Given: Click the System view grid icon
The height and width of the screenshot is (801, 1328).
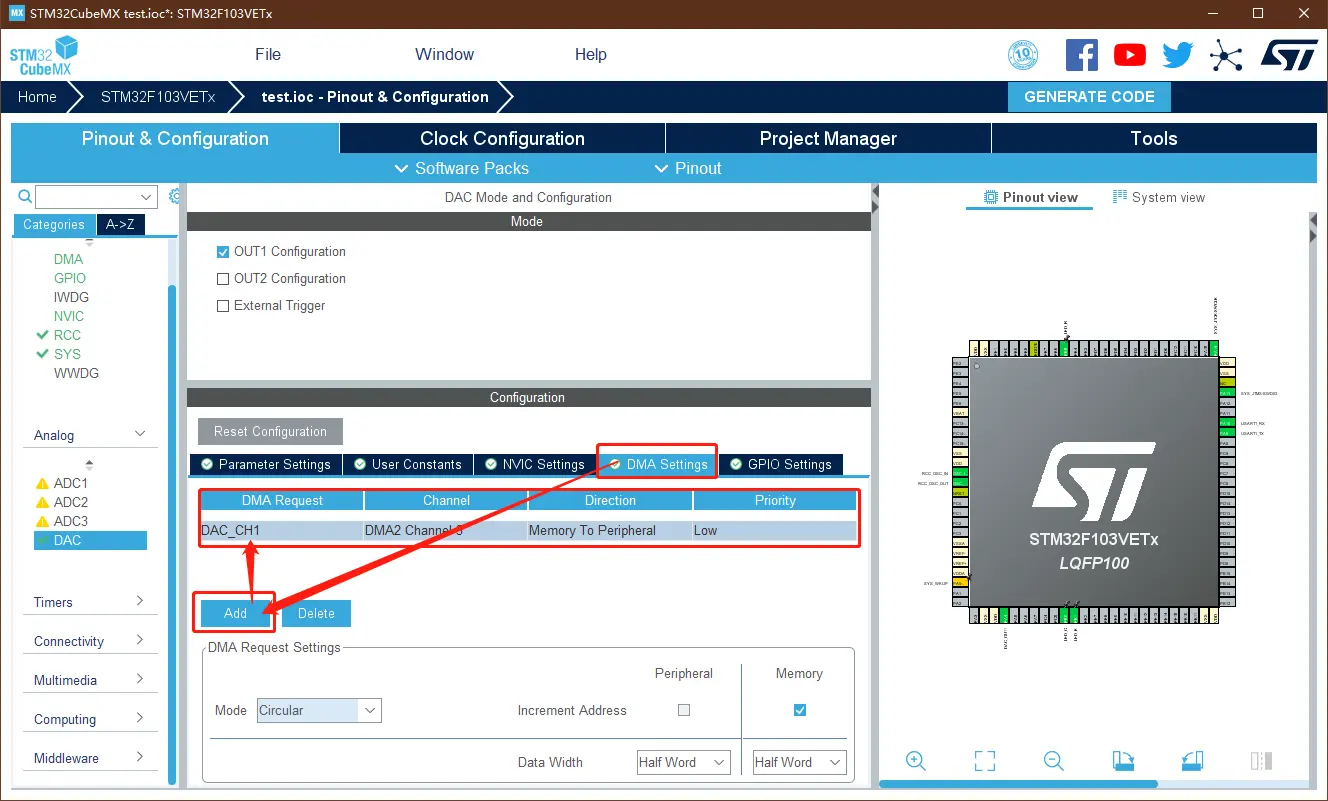Looking at the screenshot, I should pyautogui.click(x=1120, y=197).
